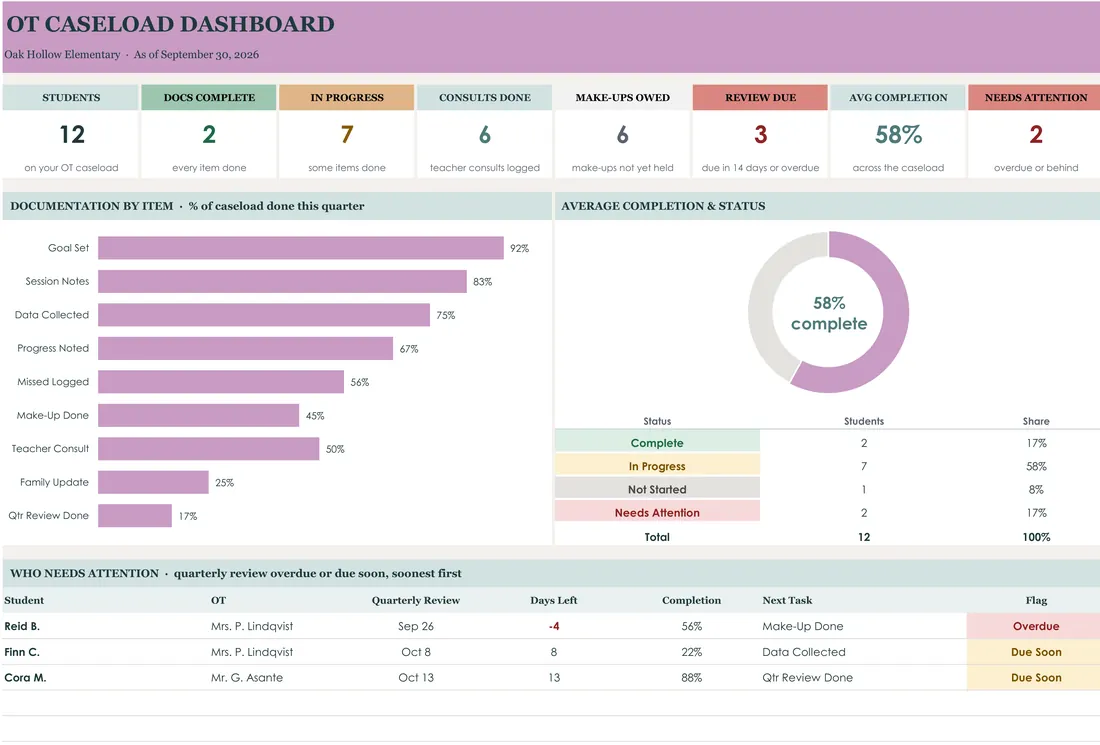Viewport: 1100px width, 745px height.
Task: Click the MAKE-UPS OWED card header
Action: [622, 98]
